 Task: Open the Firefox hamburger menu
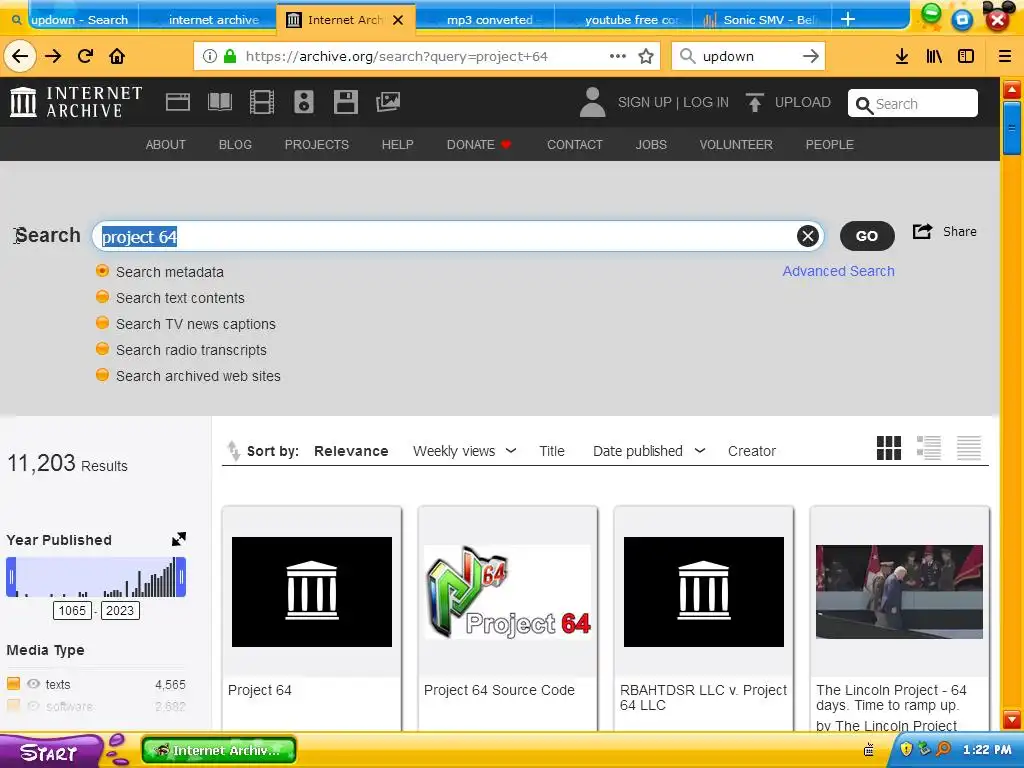(1005, 56)
